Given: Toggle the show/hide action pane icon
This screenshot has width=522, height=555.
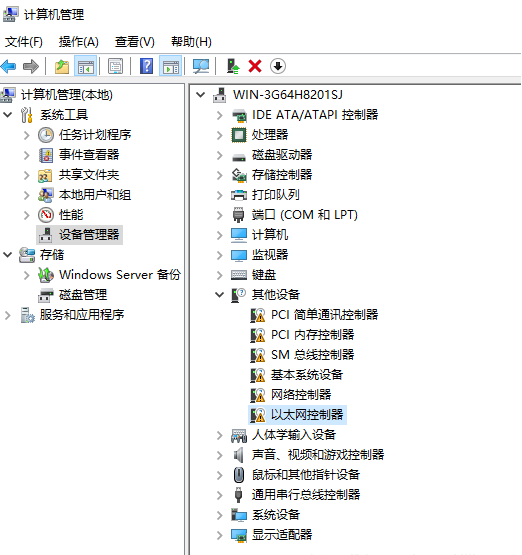Looking at the screenshot, I should coord(171,66).
